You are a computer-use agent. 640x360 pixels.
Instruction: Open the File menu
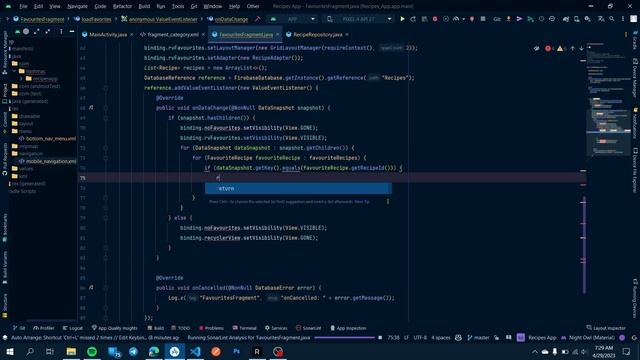(x=23, y=6)
